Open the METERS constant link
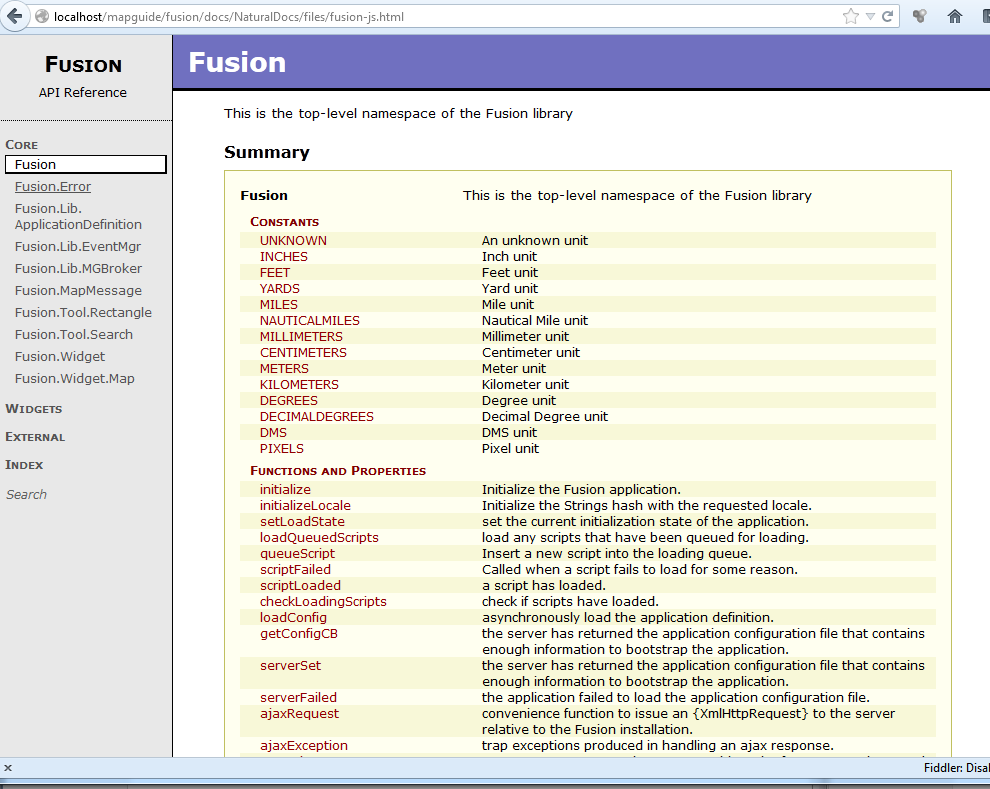The height and width of the screenshot is (789, 990). 284,369
